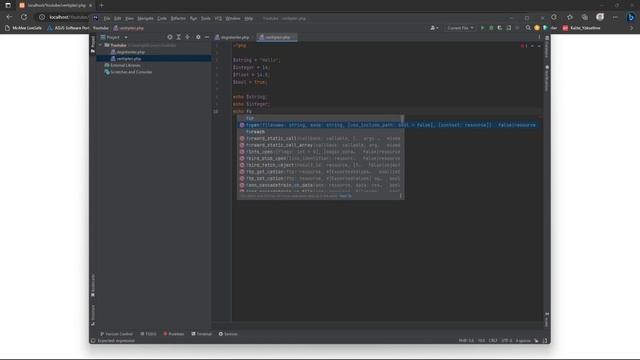640x360 pixels.
Task: Start debugging with the bug icon
Action: tap(491, 28)
